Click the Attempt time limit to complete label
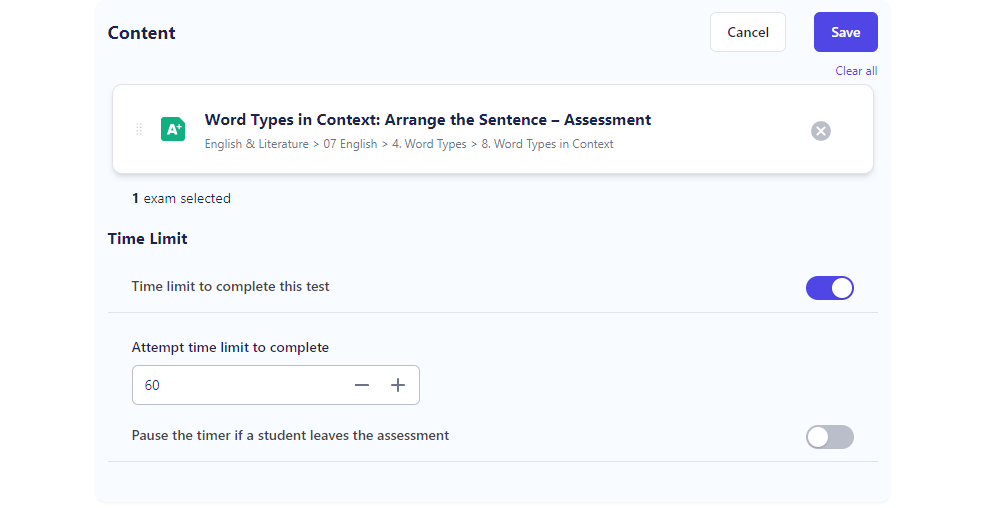The width and height of the screenshot is (995, 508). click(230, 348)
